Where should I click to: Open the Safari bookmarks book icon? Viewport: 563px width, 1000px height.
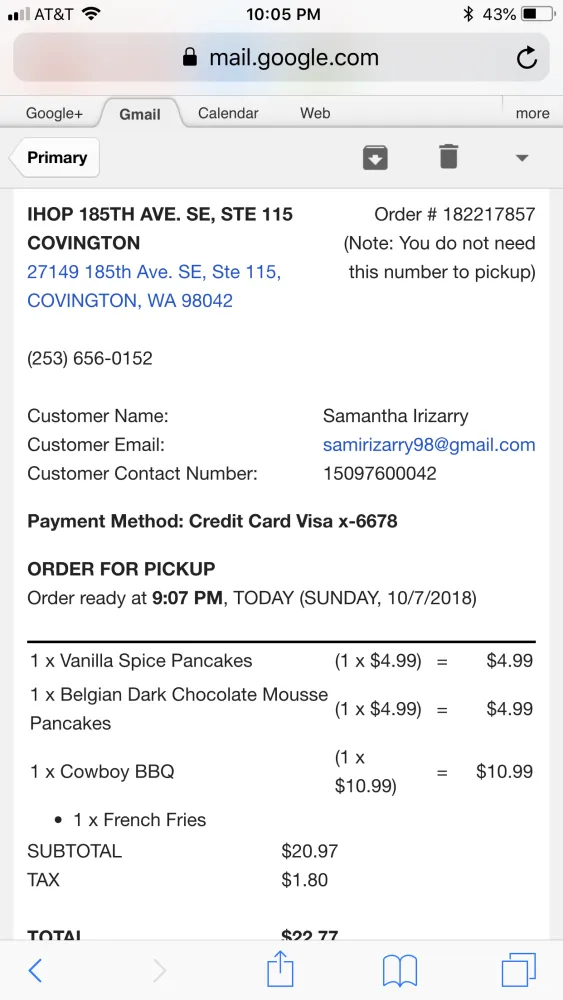pyautogui.click(x=400, y=971)
